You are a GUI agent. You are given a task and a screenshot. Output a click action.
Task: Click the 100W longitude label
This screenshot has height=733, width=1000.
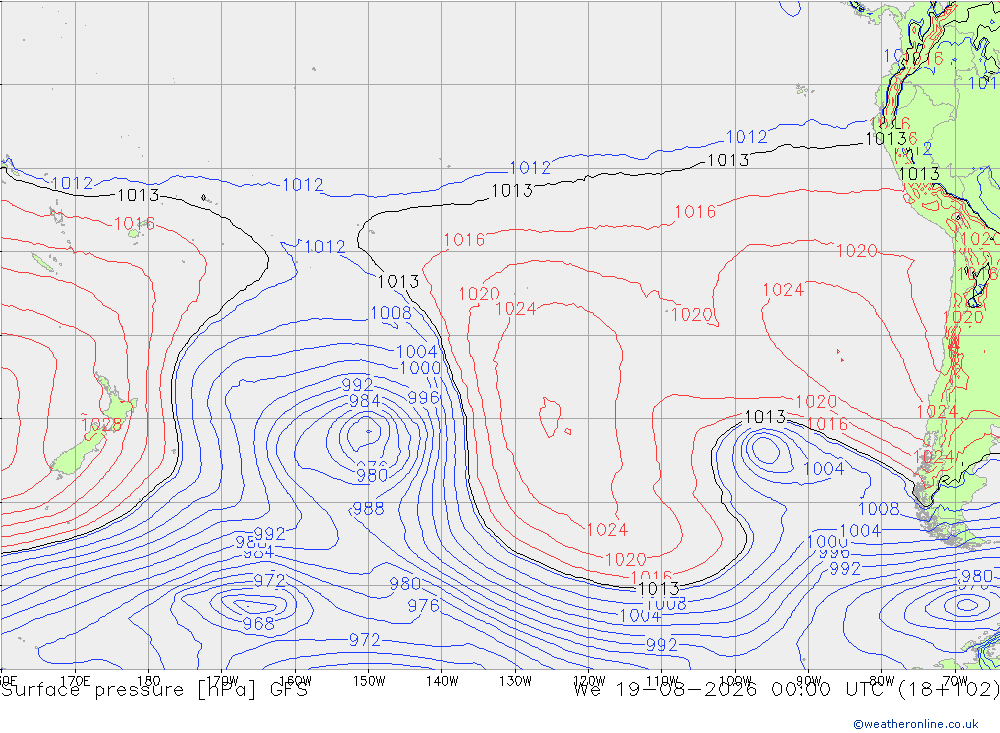click(x=735, y=681)
